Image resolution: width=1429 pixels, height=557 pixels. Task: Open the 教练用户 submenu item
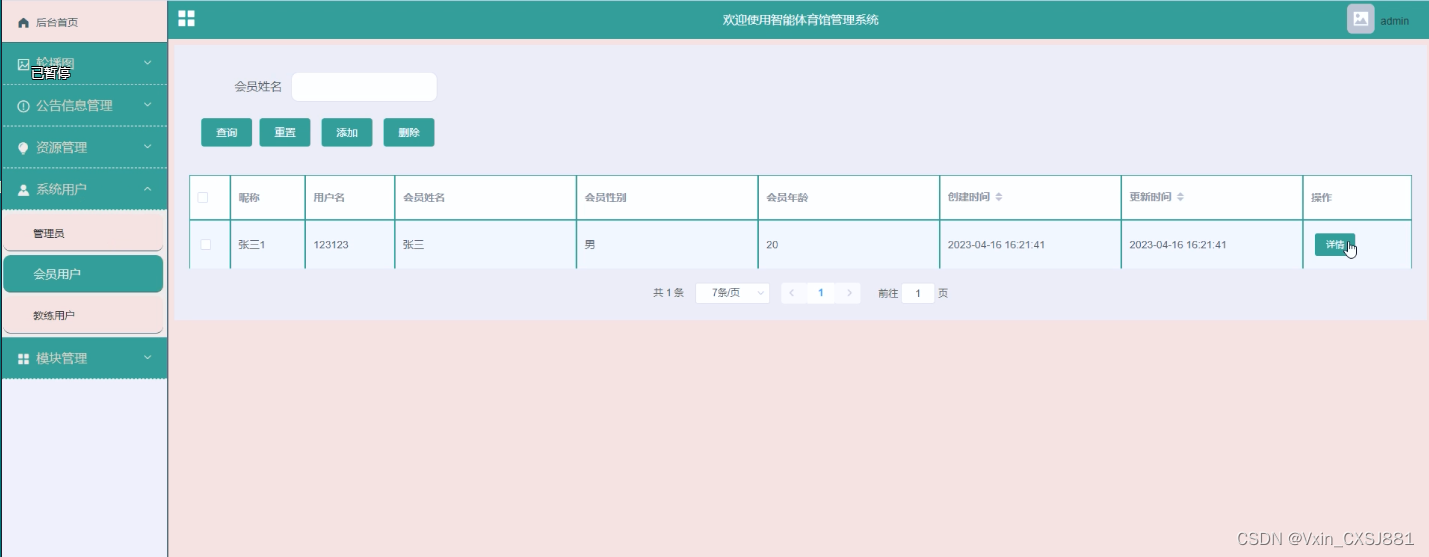pos(83,315)
